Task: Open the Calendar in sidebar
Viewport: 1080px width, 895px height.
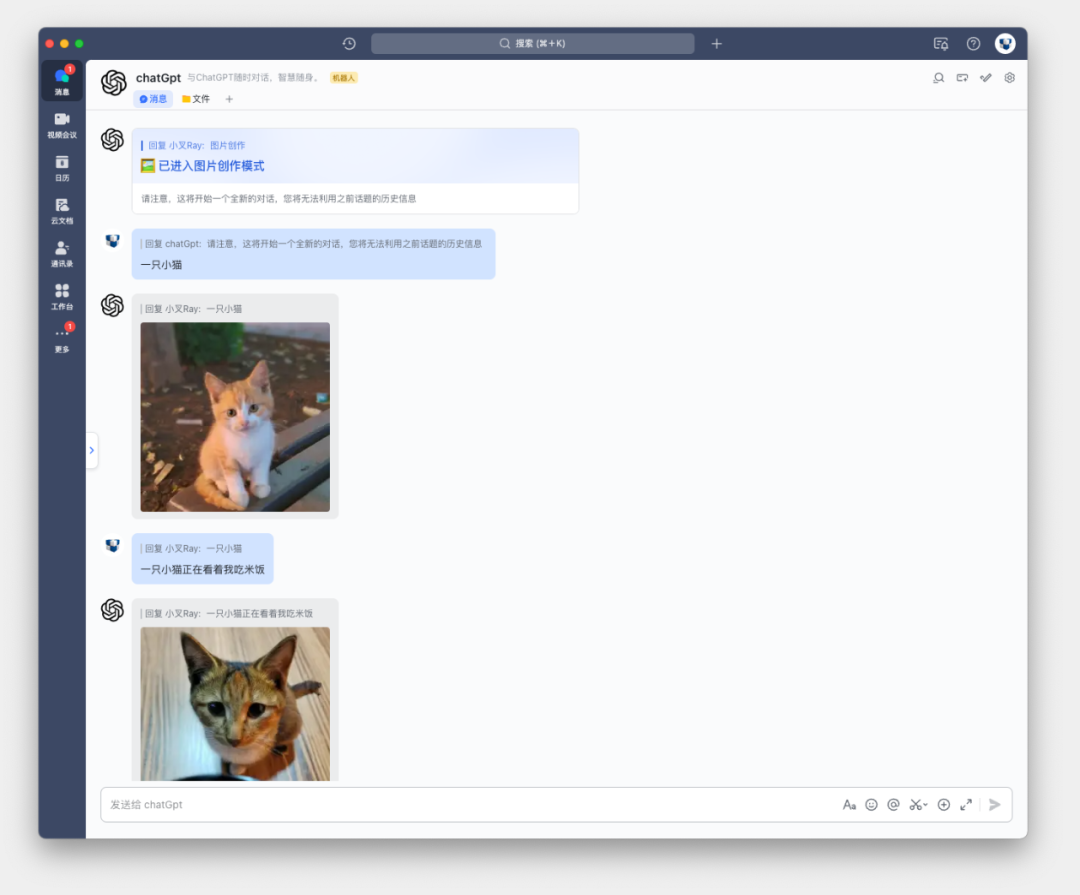Action: (x=62, y=168)
